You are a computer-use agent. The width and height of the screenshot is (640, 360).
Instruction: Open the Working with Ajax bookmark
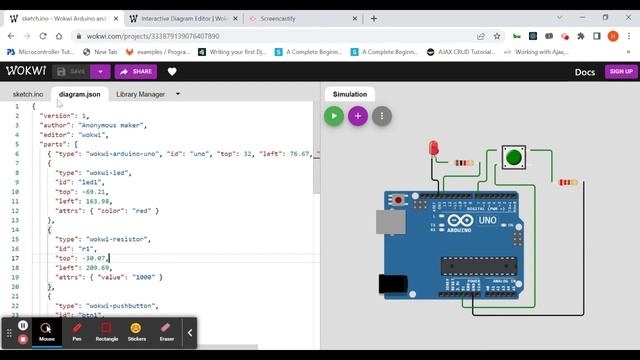536,52
